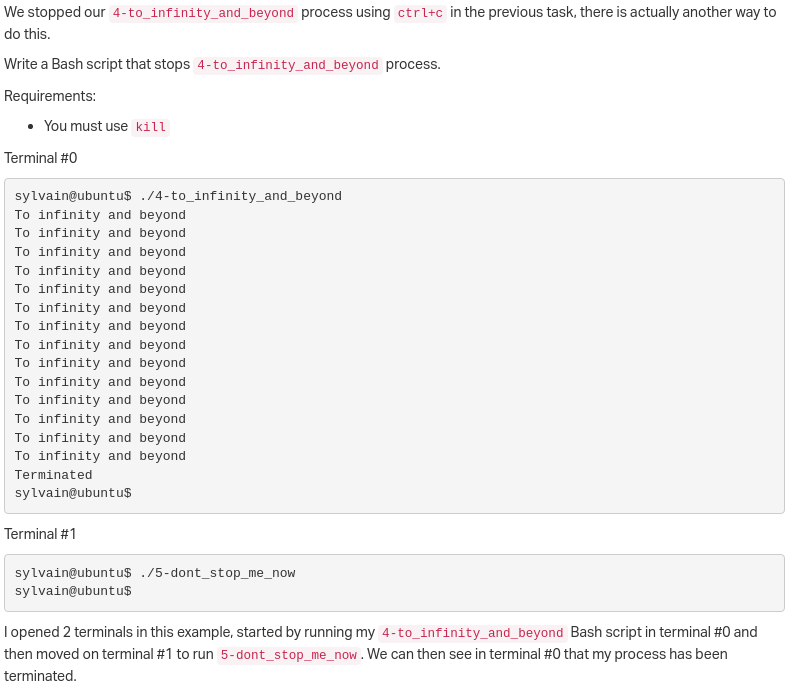
Task: Click the first 4-to_infinity_and_beyond code label
Action: 203,13
